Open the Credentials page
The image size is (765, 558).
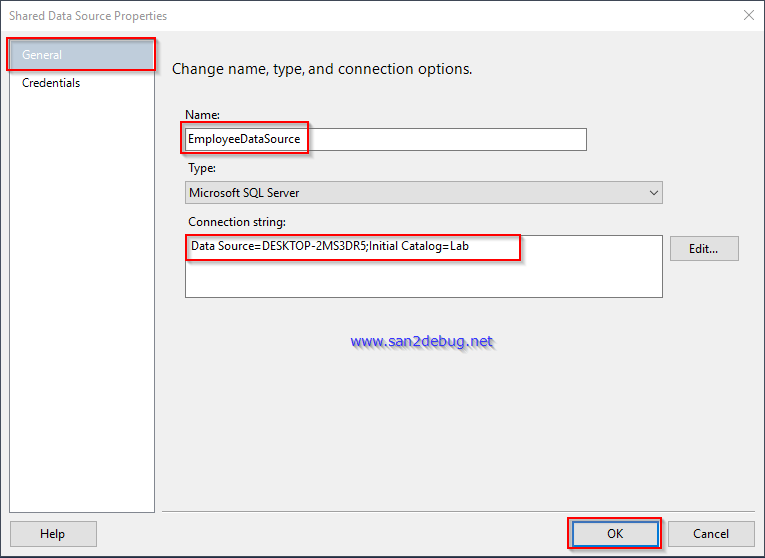coord(51,83)
